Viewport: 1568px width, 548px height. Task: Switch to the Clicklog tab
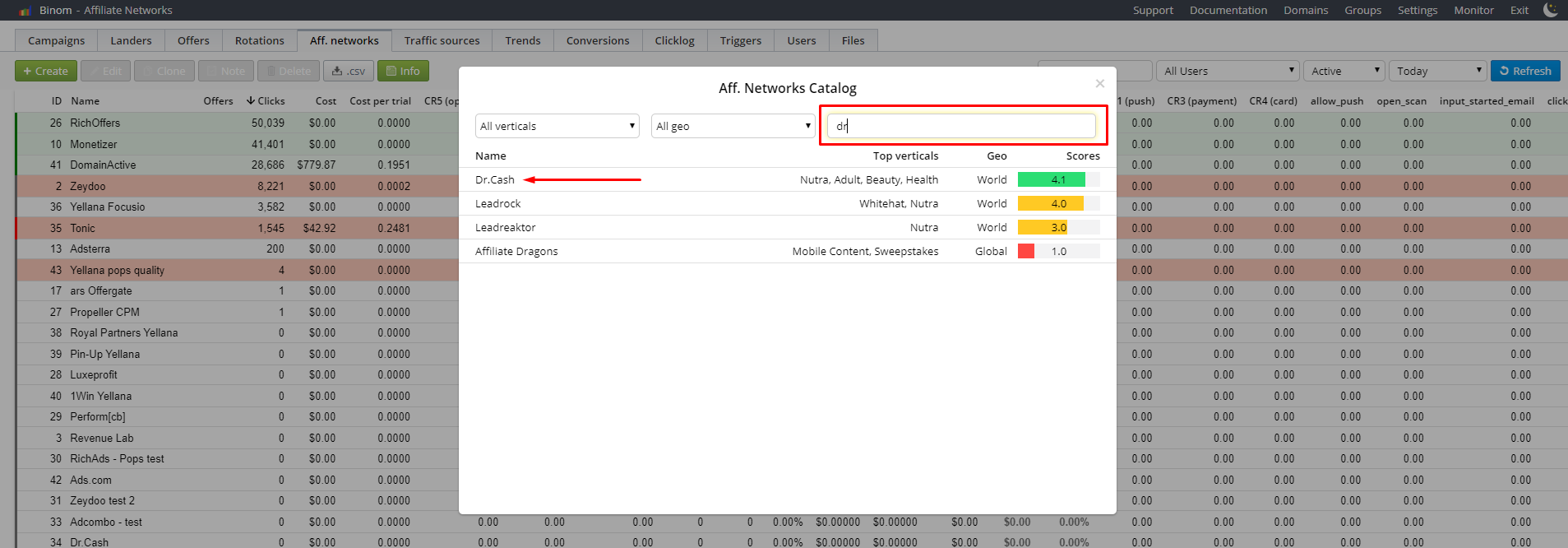pyautogui.click(x=674, y=40)
